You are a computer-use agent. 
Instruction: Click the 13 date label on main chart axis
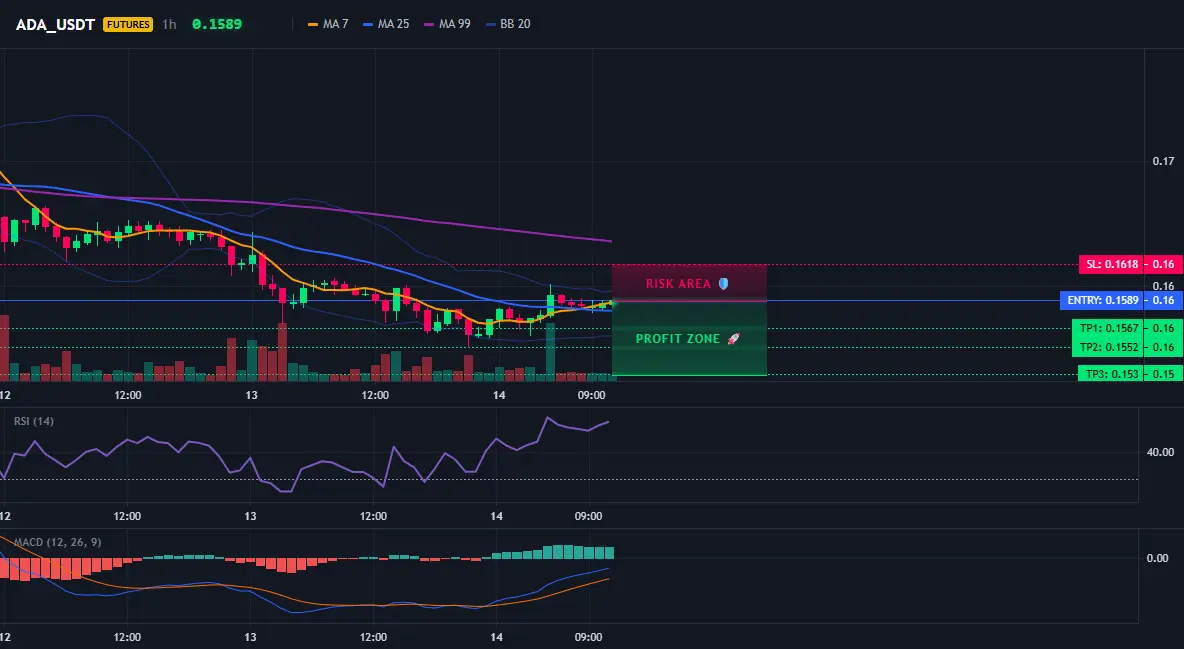point(251,395)
